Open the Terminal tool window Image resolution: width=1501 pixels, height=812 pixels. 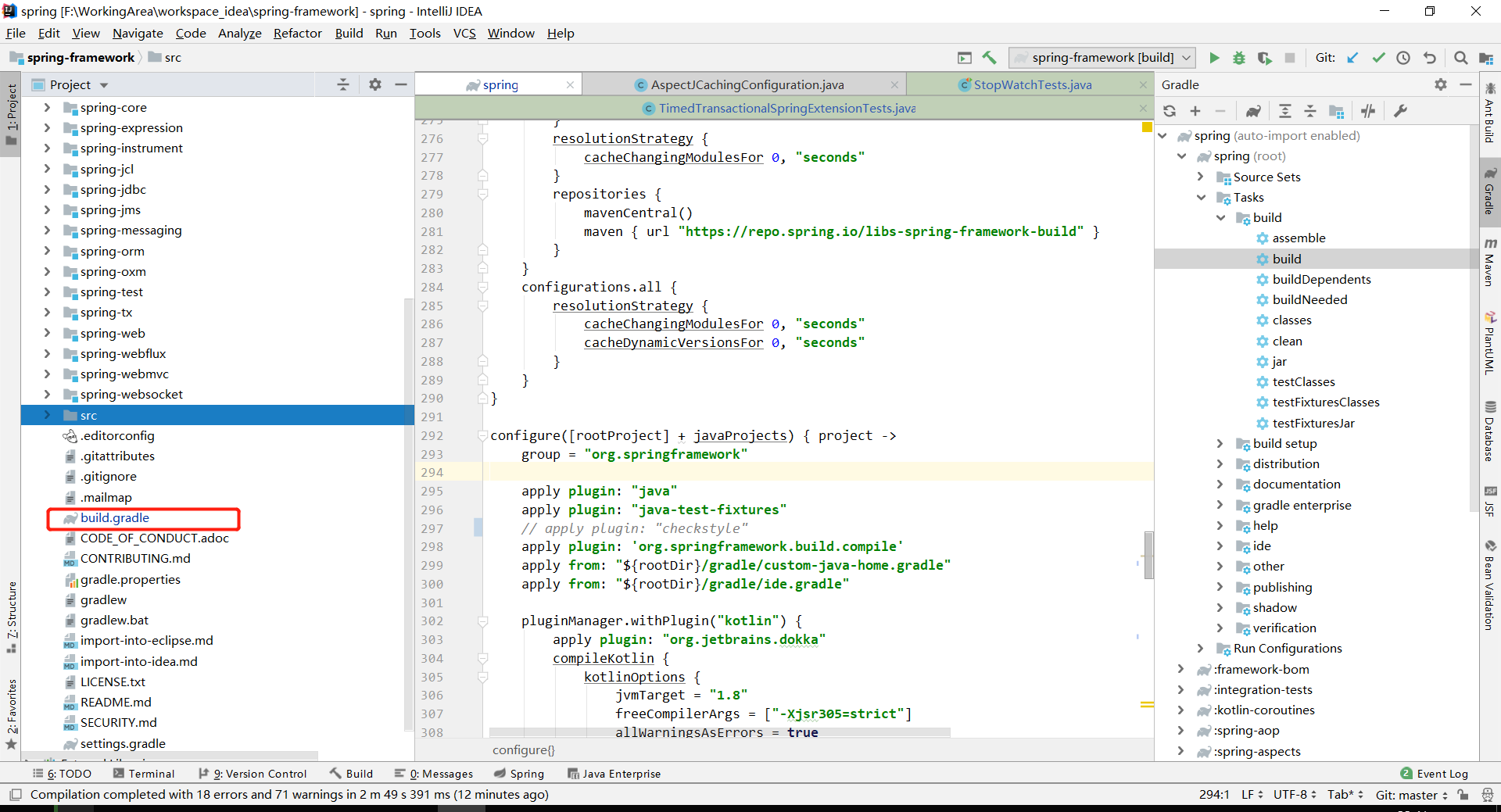pyautogui.click(x=144, y=774)
